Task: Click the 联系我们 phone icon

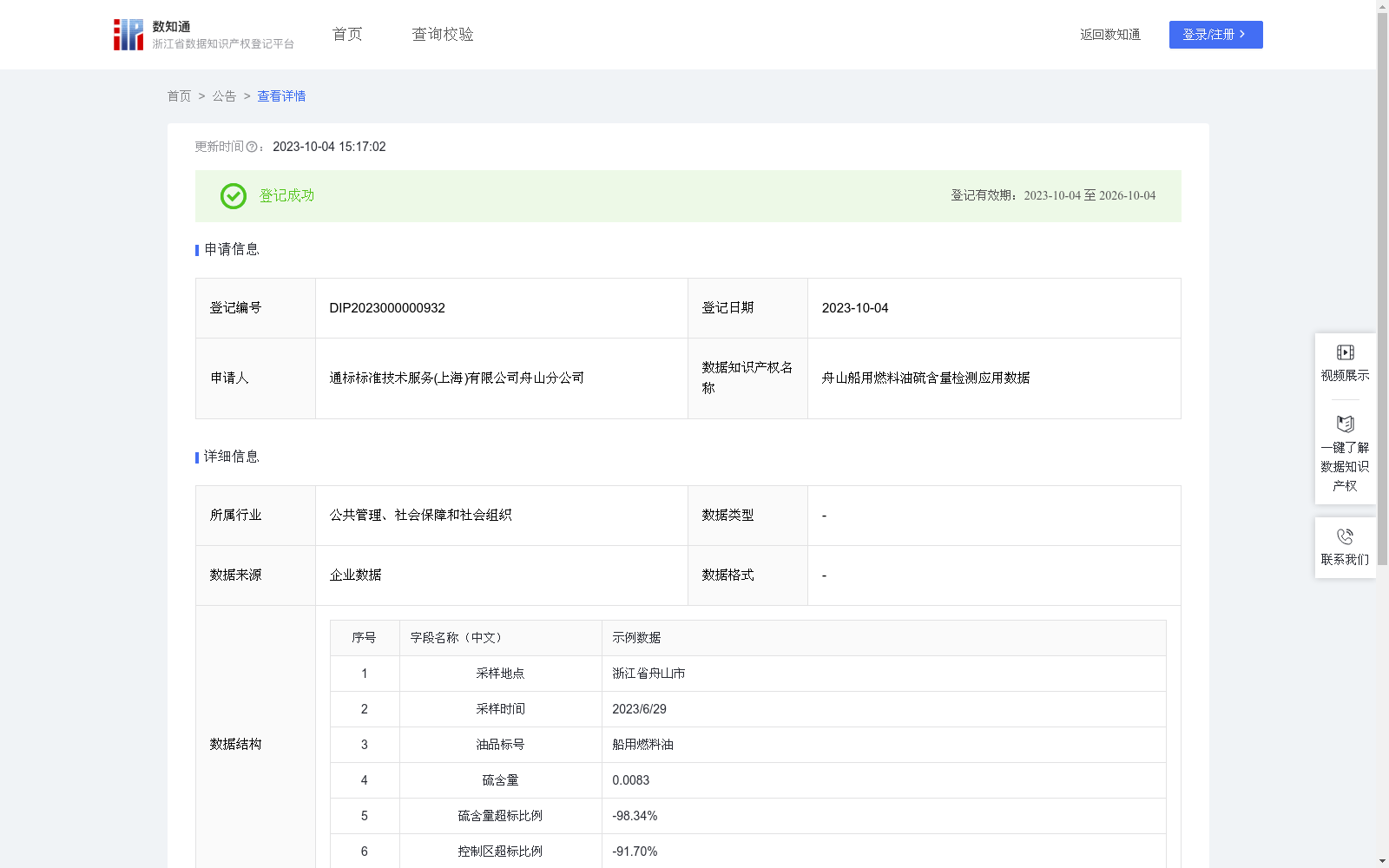Action: [1345, 537]
